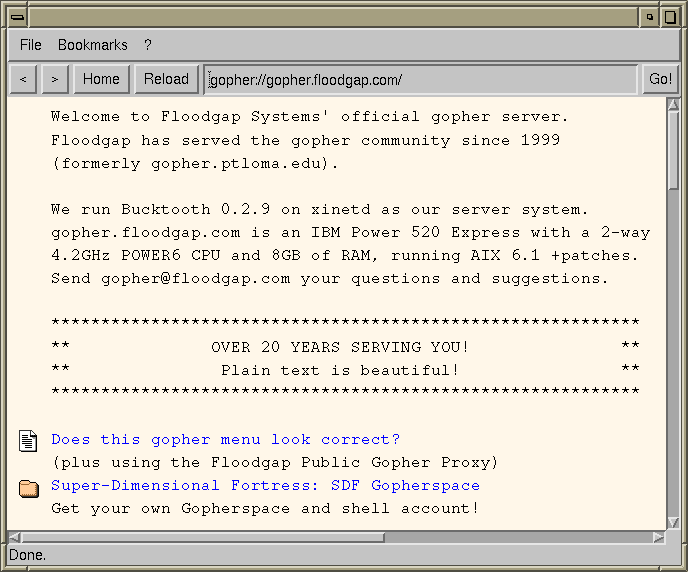Click the document icon beside gopher menu link
The width and height of the screenshot is (688, 572).
click(x=28, y=441)
